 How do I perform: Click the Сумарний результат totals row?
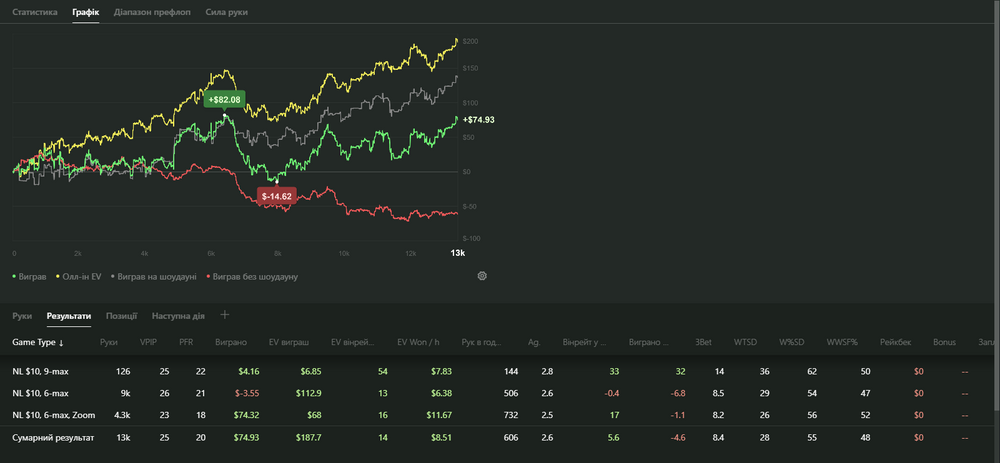53,437
